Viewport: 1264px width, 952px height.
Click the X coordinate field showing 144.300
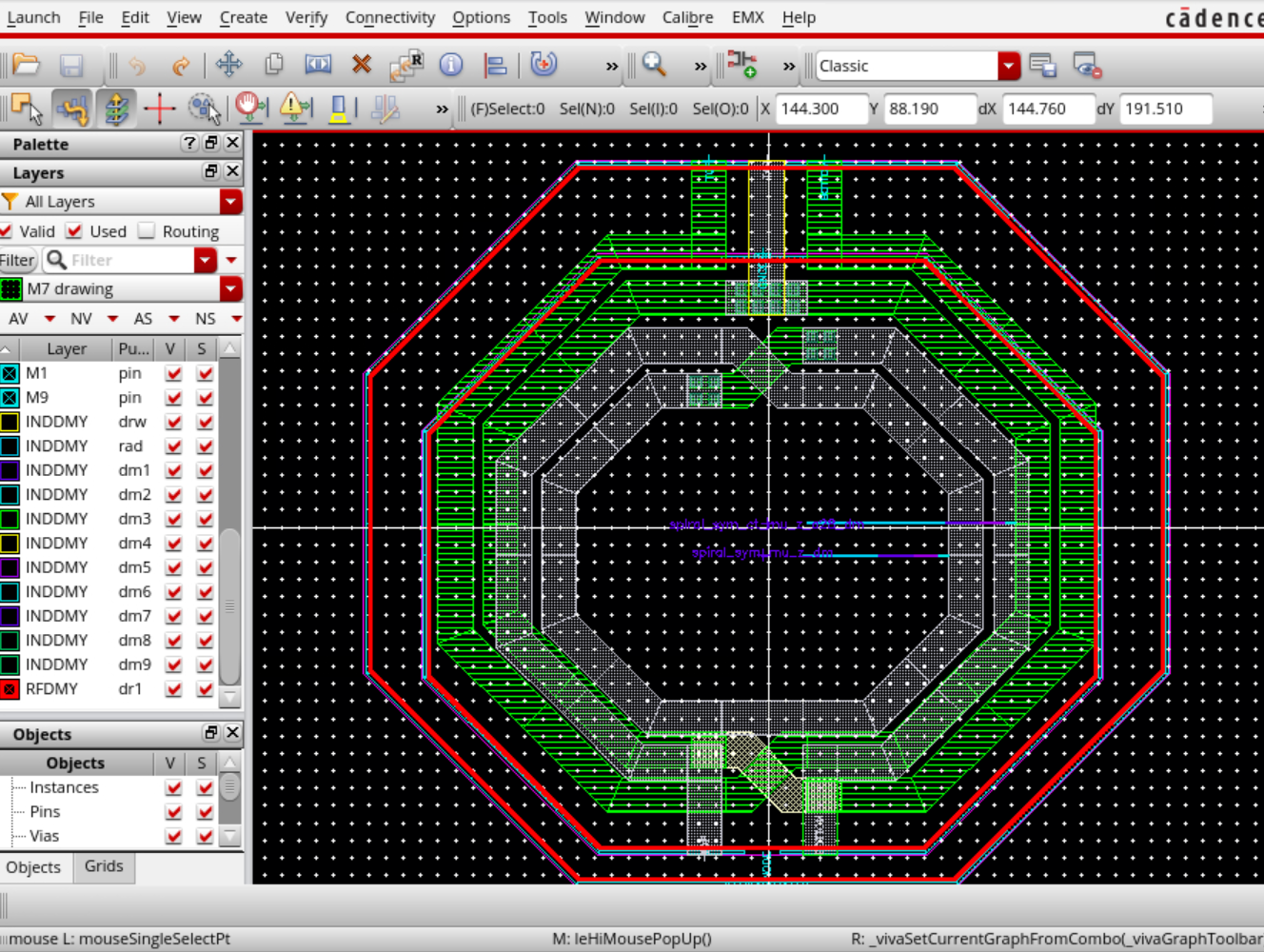pyautogui.click(x=821, y=109)
